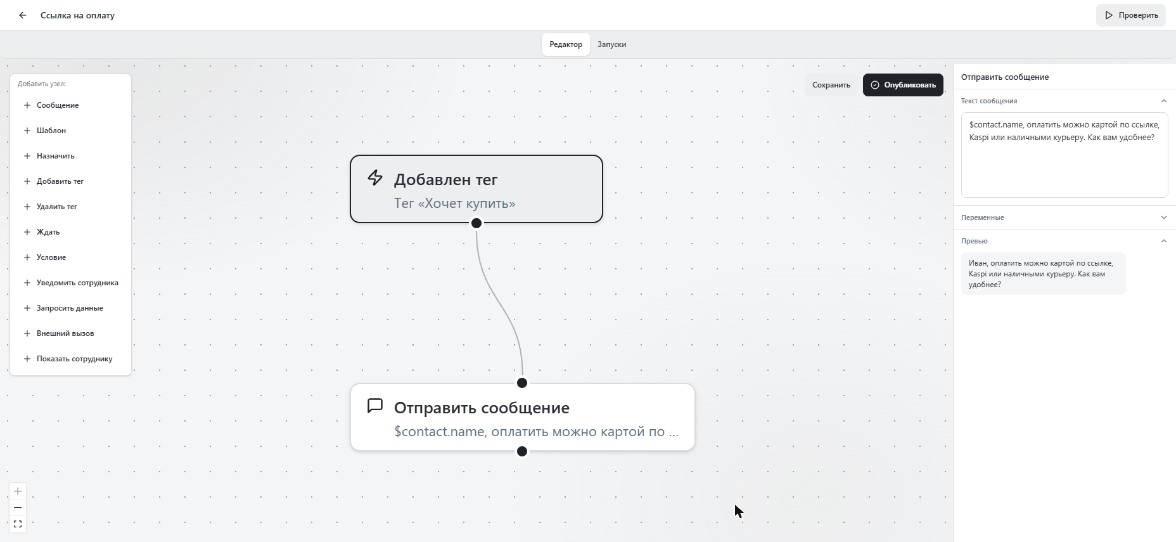Click the plus icon beside Внешний вызов
Screen dimensions: 1176x542
tap(27, 333)
